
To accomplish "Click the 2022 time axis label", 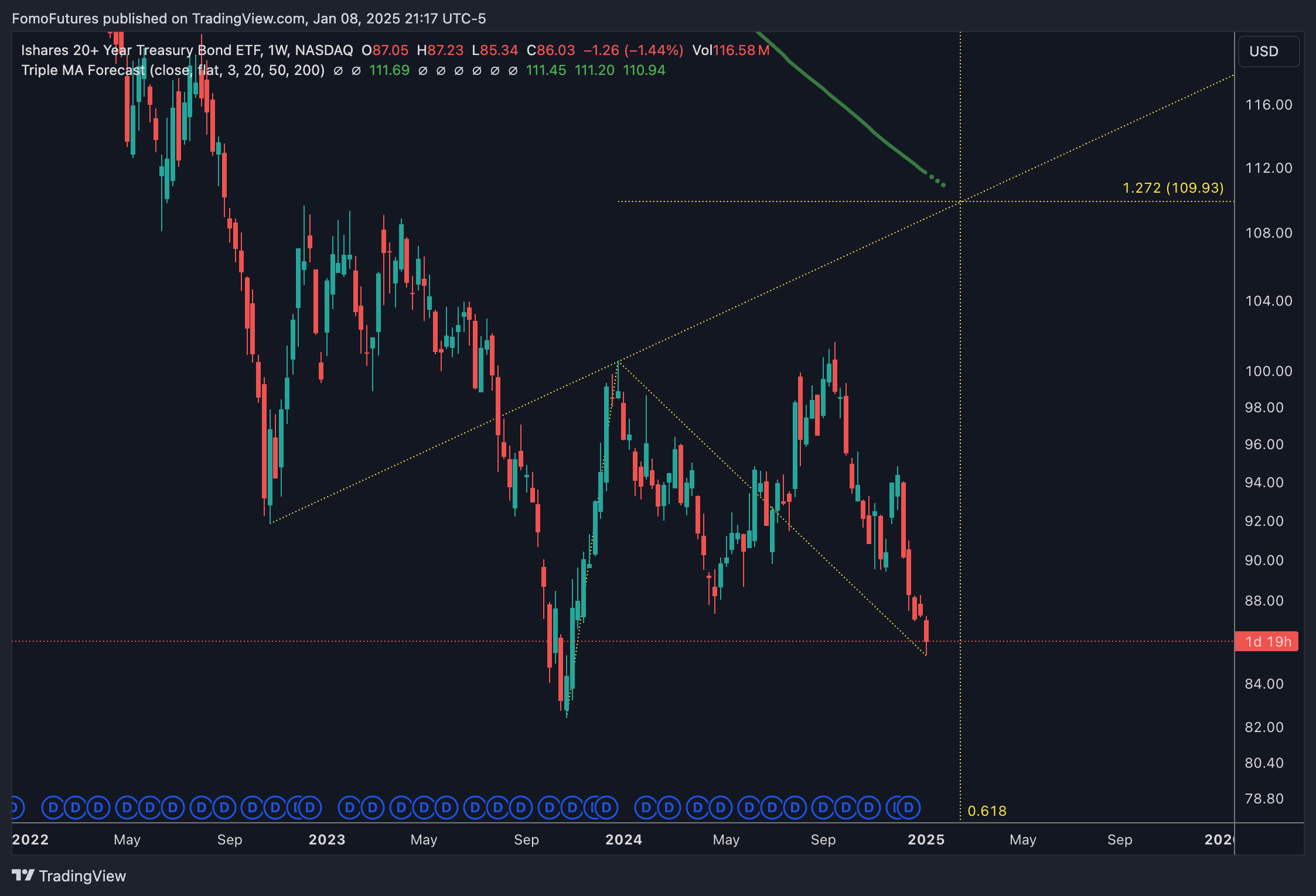I will click(x=30, y=840).
